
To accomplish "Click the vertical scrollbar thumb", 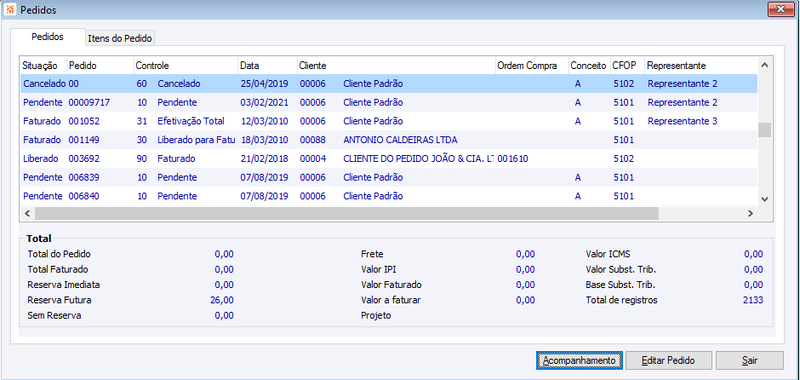I will click(764, 130).
